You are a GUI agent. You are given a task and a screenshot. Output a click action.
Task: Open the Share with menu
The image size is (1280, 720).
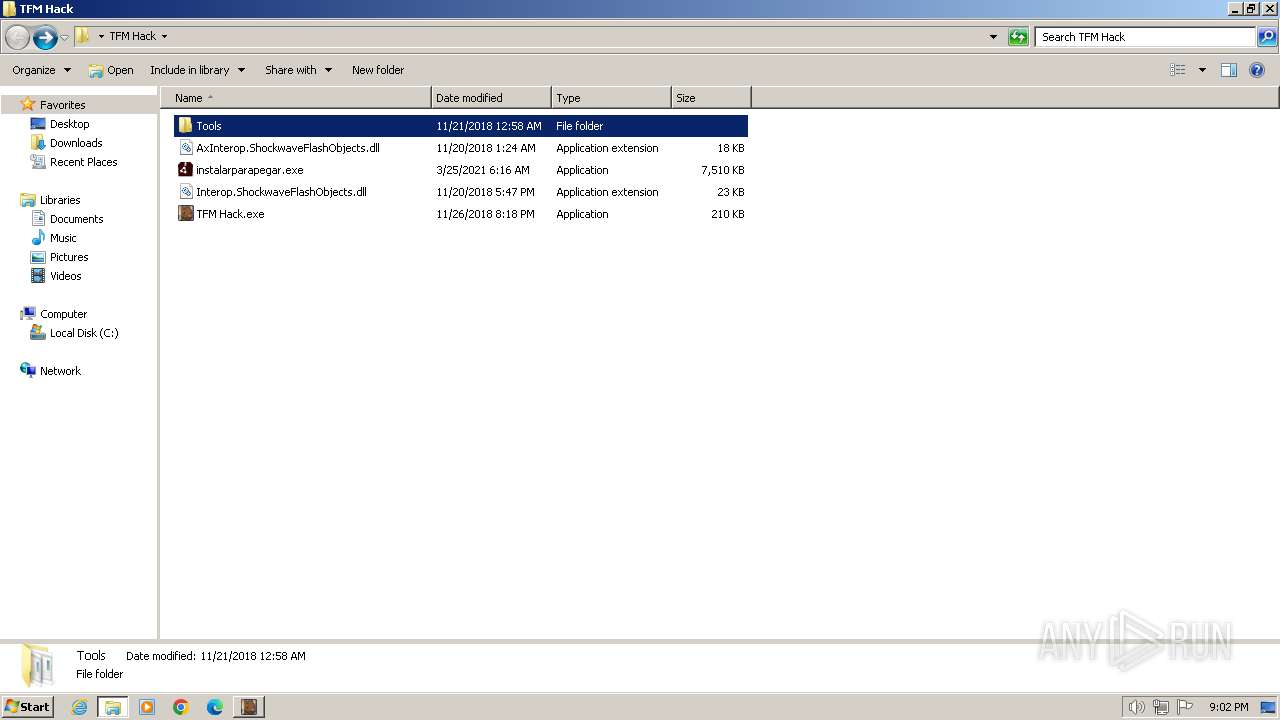[298, 70]
